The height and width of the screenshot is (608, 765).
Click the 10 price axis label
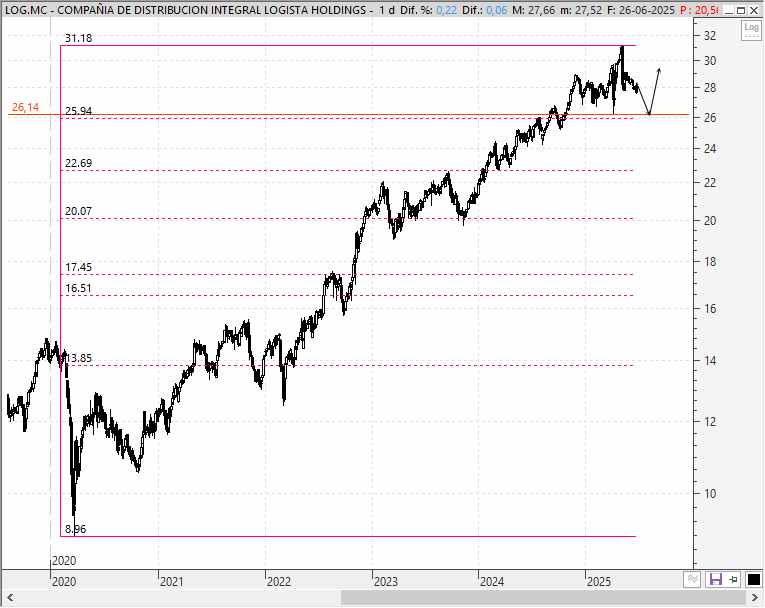click(x=710, y=494)
